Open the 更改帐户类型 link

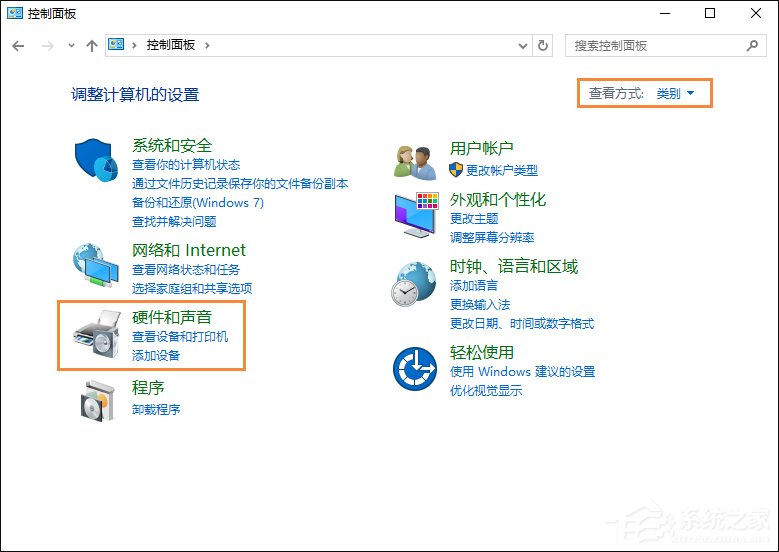[x=501, y=170]
